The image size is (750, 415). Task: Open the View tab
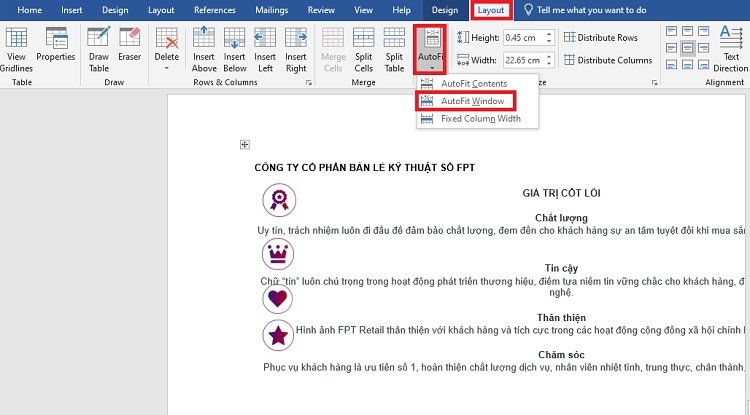pos(364,10)
